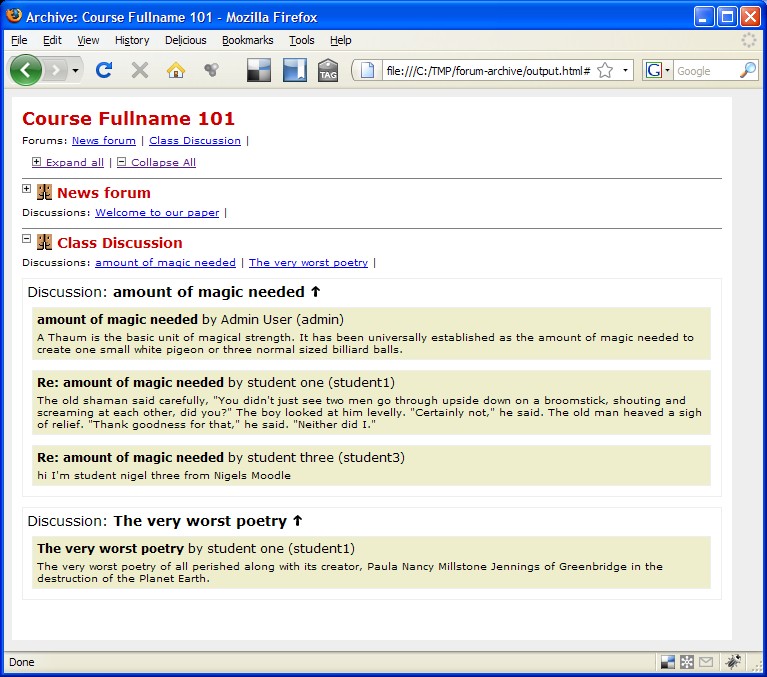Click the greyed Forward arrow button
Screen dimensions: 767x677
[x=56, y=70]
